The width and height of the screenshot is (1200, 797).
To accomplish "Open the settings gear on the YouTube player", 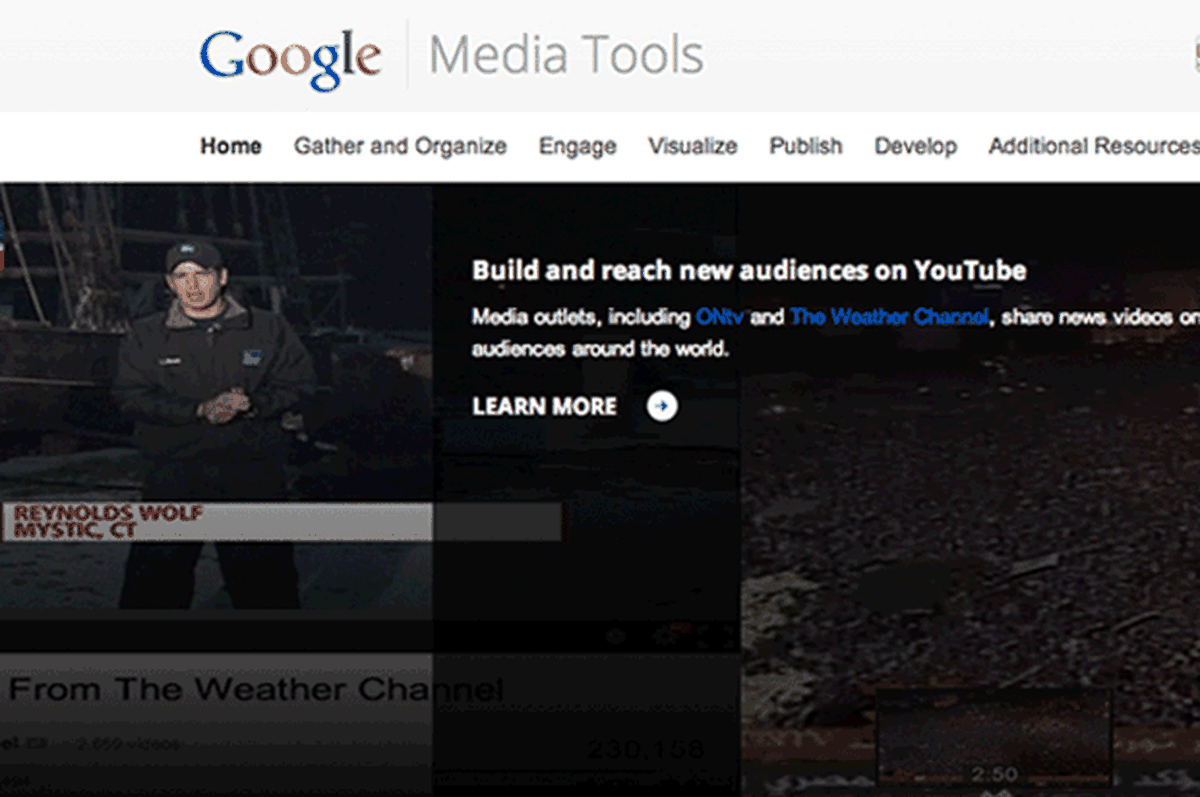I will (662, 637).
